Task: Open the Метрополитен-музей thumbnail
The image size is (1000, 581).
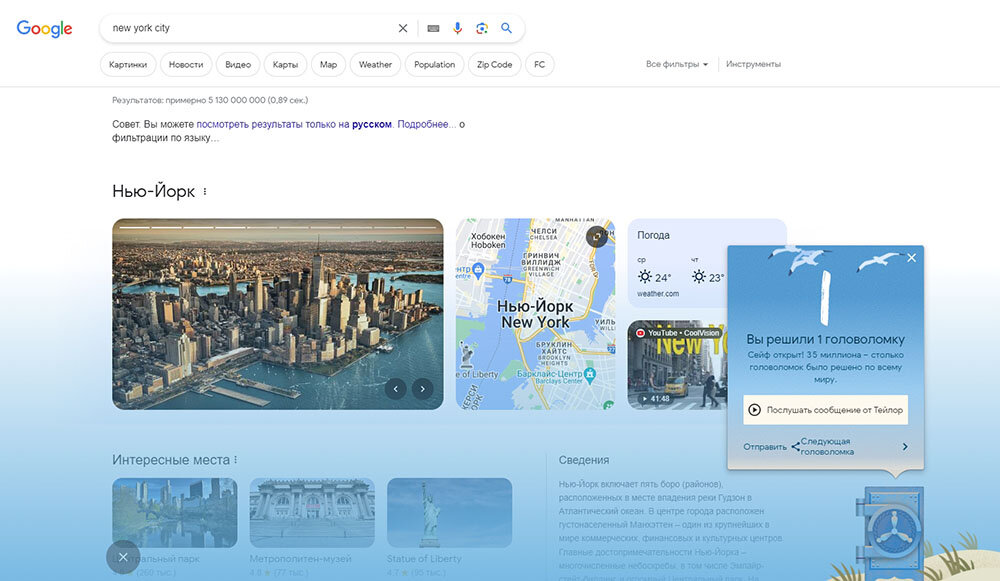Action: click(312, 513)
